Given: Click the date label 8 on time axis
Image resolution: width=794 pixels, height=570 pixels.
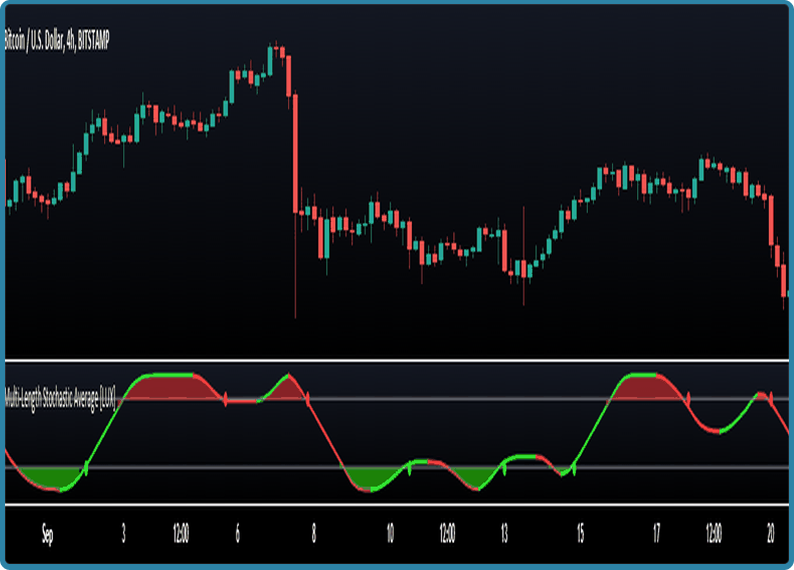Looking at the screenshot, I should (314, 534).
